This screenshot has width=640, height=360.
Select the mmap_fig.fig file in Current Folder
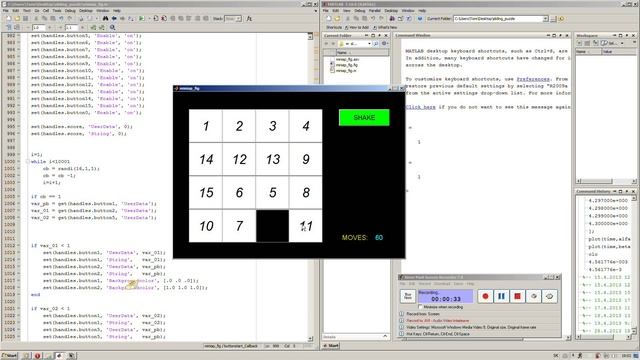(347, 65)
